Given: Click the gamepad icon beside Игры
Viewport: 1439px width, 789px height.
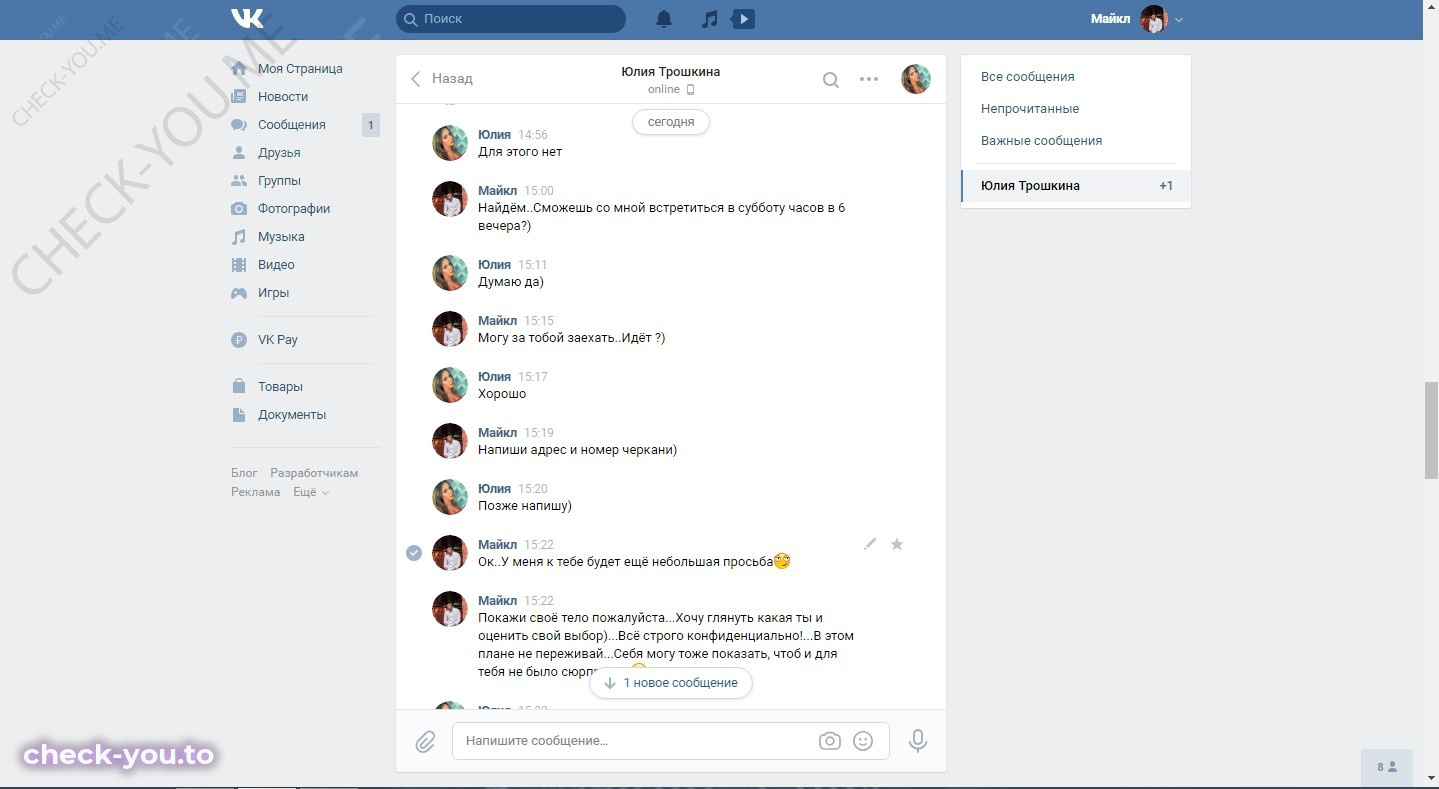Looking at the screenshot, I should coord(239,293).
